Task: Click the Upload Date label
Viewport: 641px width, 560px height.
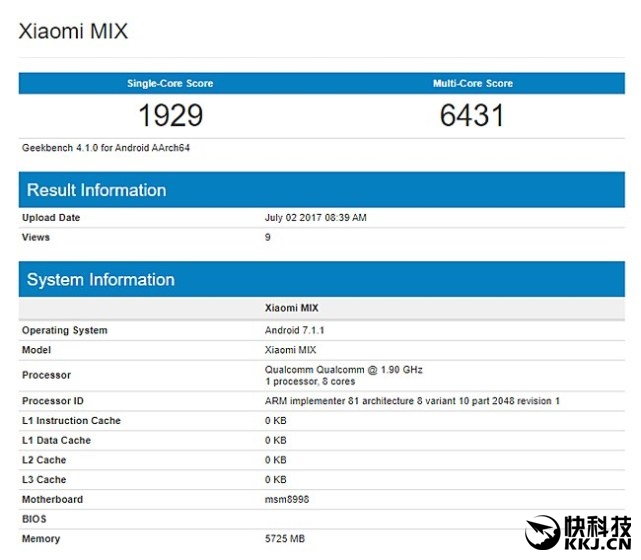Action: 51,217
